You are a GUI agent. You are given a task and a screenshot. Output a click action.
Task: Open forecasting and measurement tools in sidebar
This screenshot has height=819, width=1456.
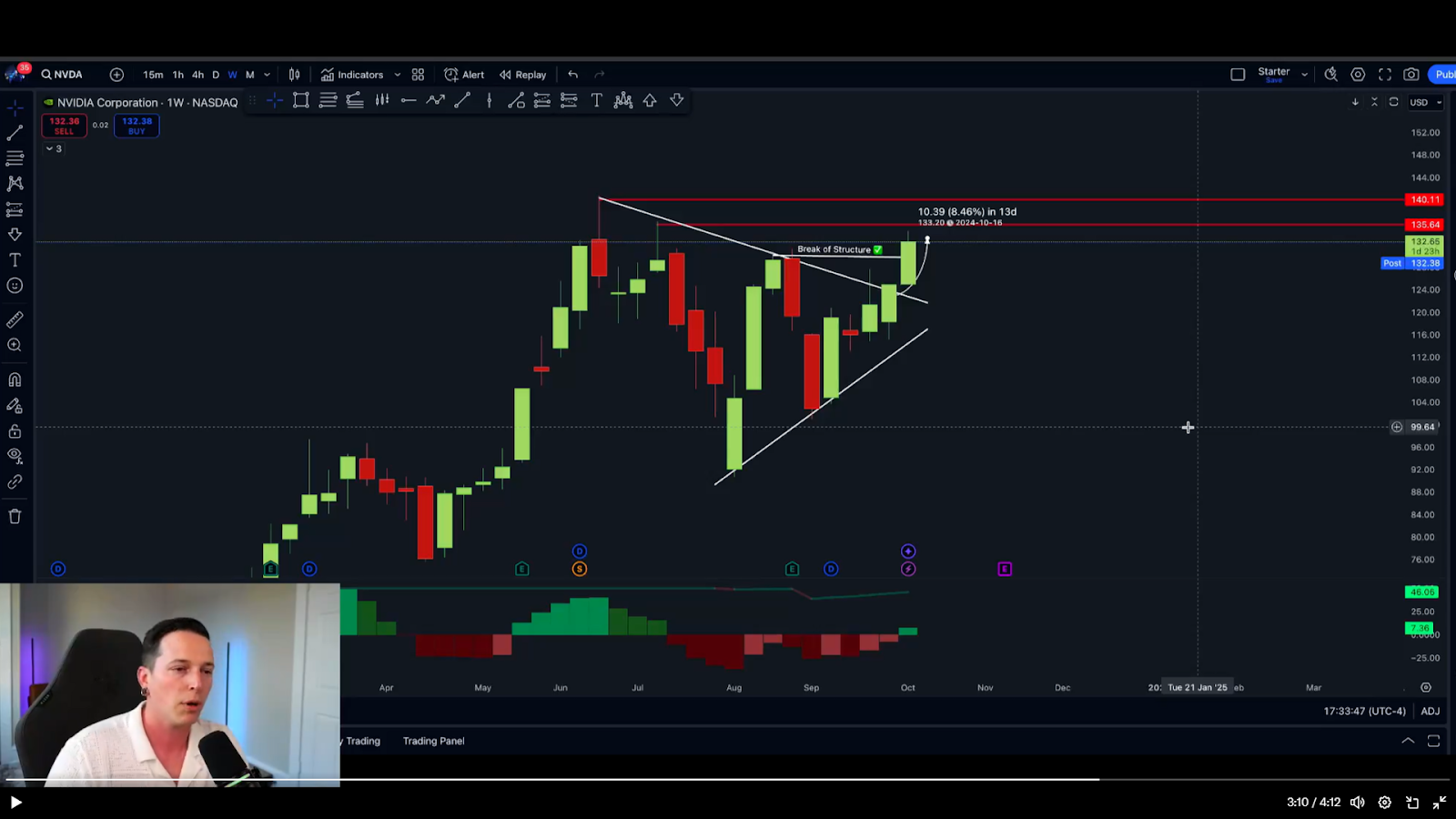coord(15,209)
